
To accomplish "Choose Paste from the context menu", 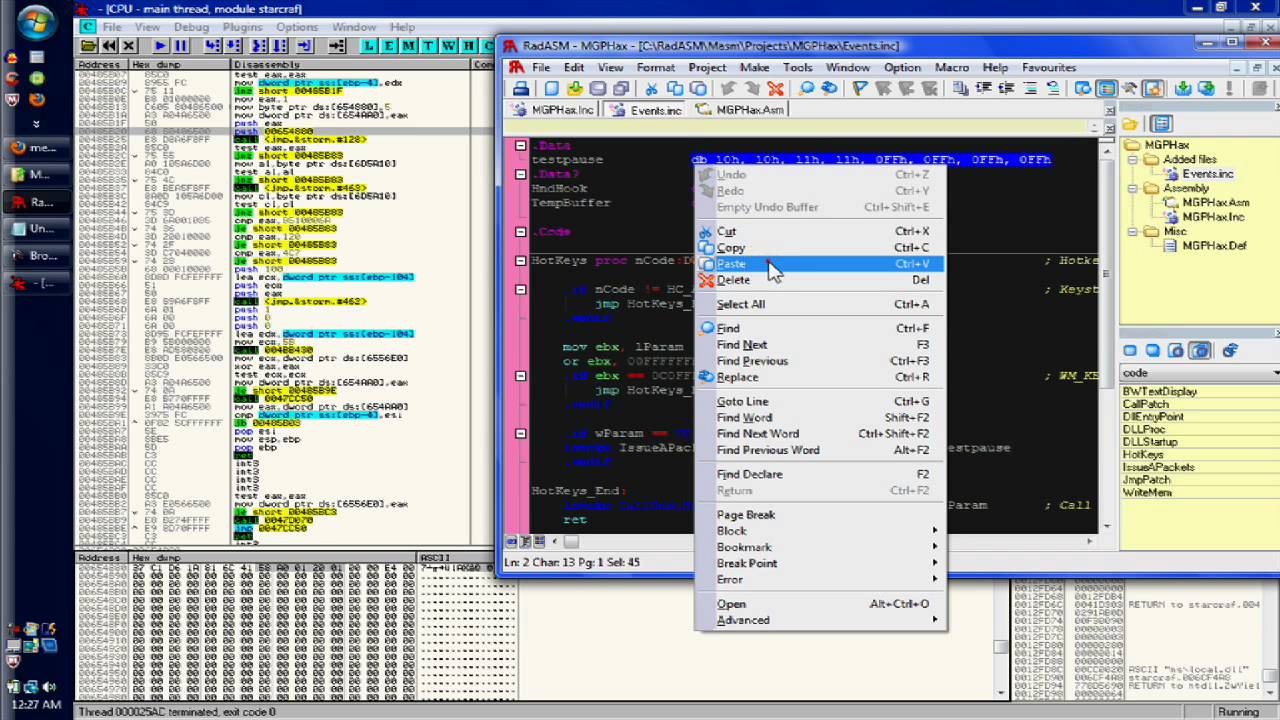I will tap(819, 264).
